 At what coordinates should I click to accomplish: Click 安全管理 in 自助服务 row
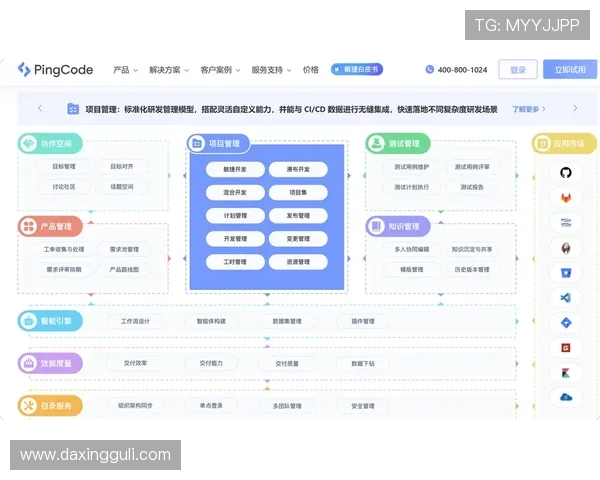coord(363,406)
